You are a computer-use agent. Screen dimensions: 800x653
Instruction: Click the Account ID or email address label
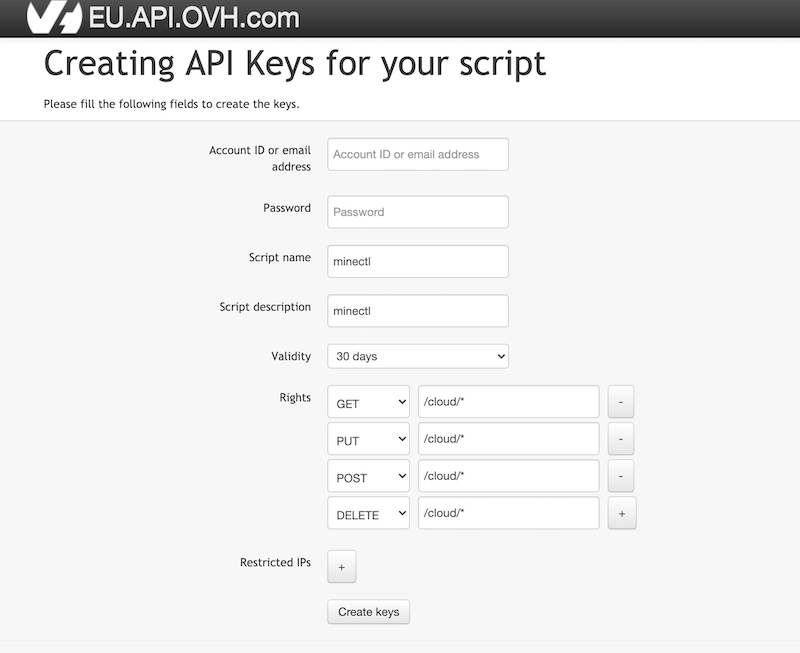260,158
